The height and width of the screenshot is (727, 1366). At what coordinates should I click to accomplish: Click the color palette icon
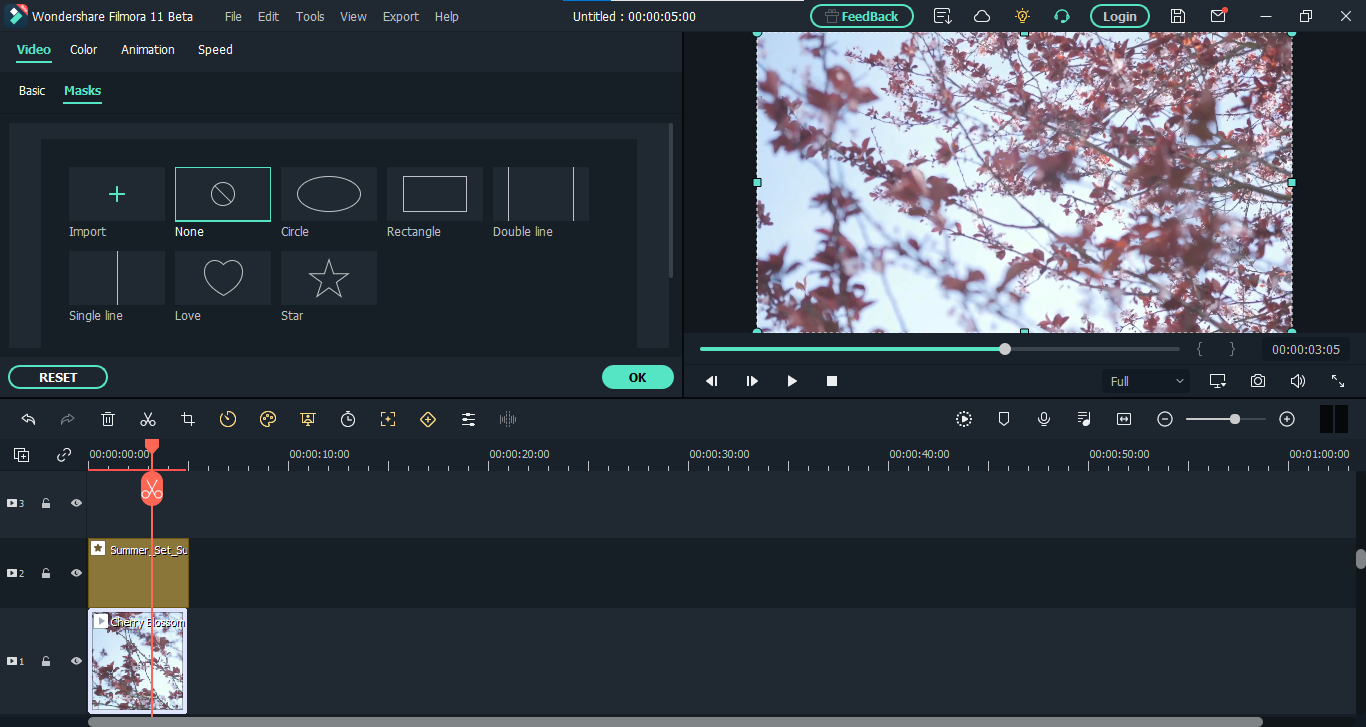pos(267,419)
